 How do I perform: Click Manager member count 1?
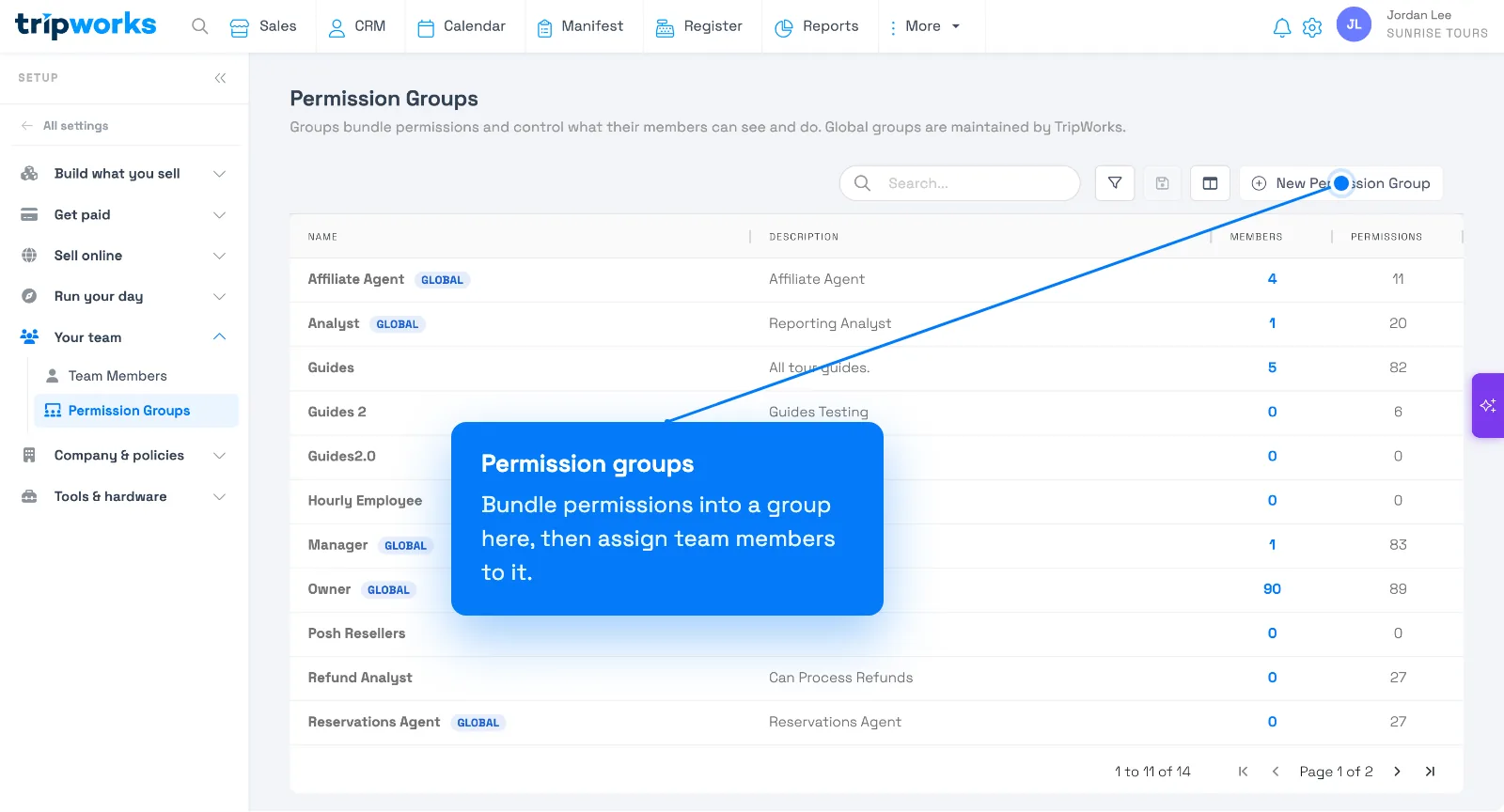[x=1272, y=545]
